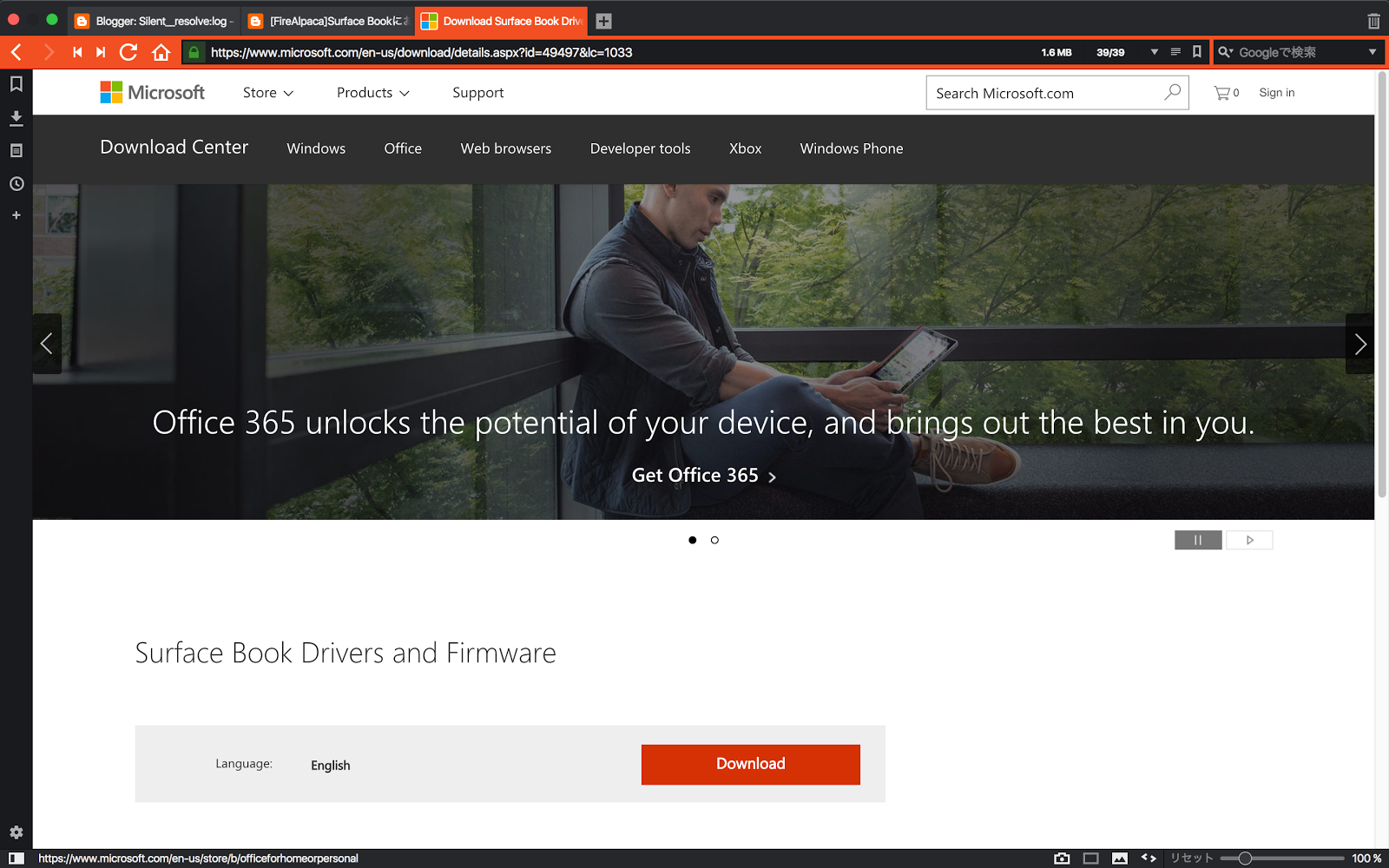Open the Xbox downloads category
The height and width of the screenshot is (868, 1389).
pyautogui.click(x=746, y=148)
